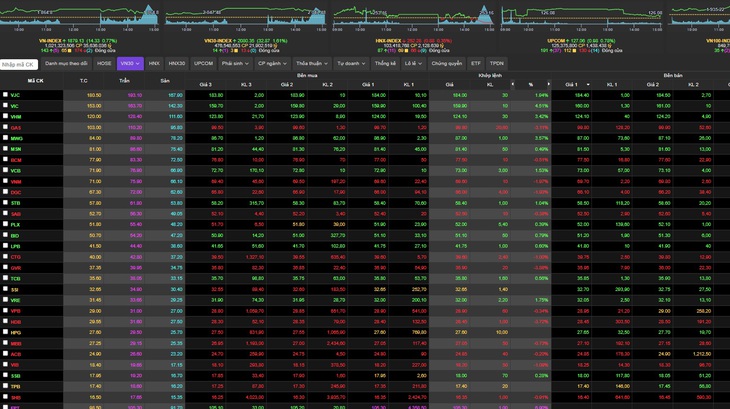Image resolution: width=730 pixels, height=409 pixels.
Task: Select stock code SAB
Action: pos(16,214)
